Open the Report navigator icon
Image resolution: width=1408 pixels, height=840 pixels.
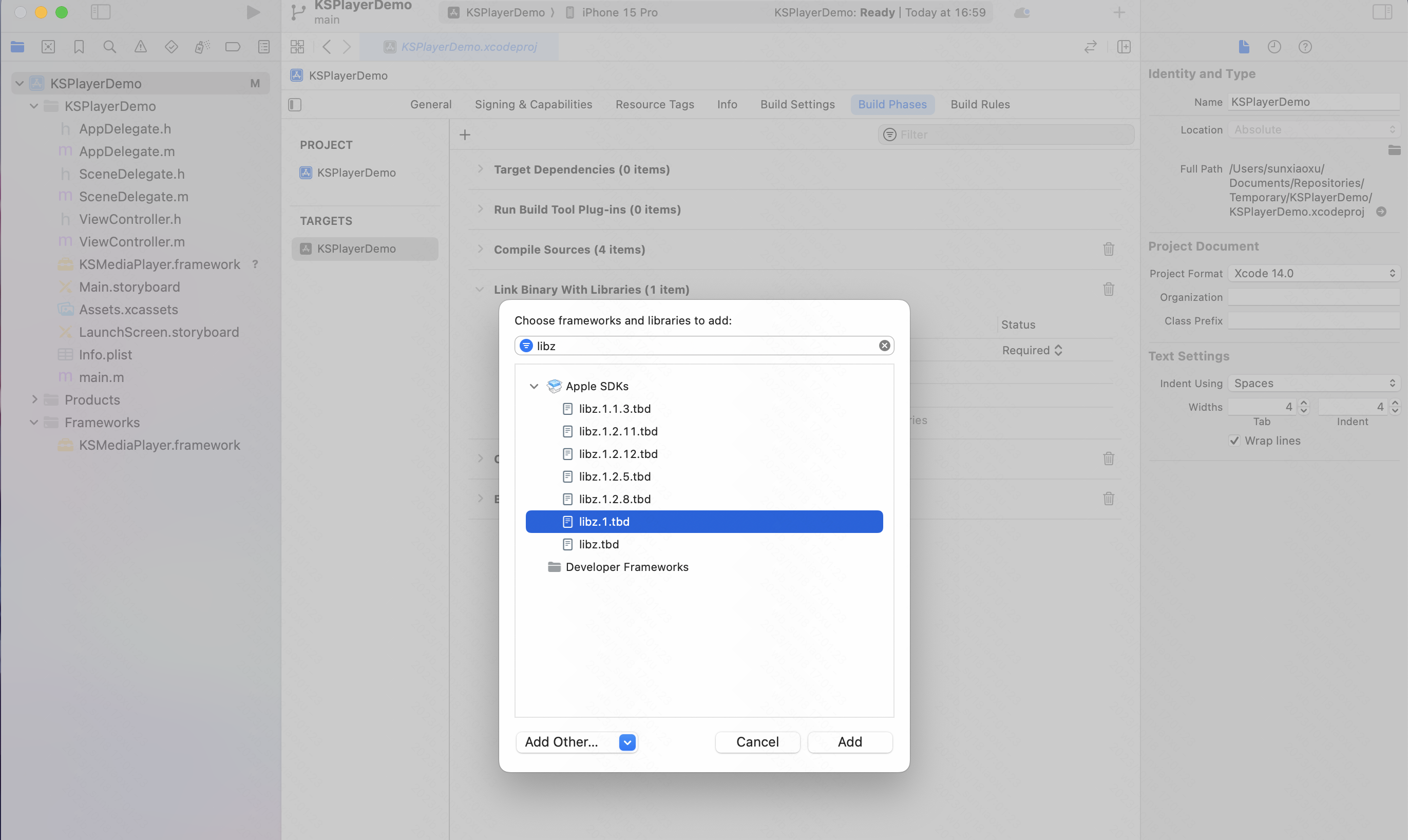(264, 47)
